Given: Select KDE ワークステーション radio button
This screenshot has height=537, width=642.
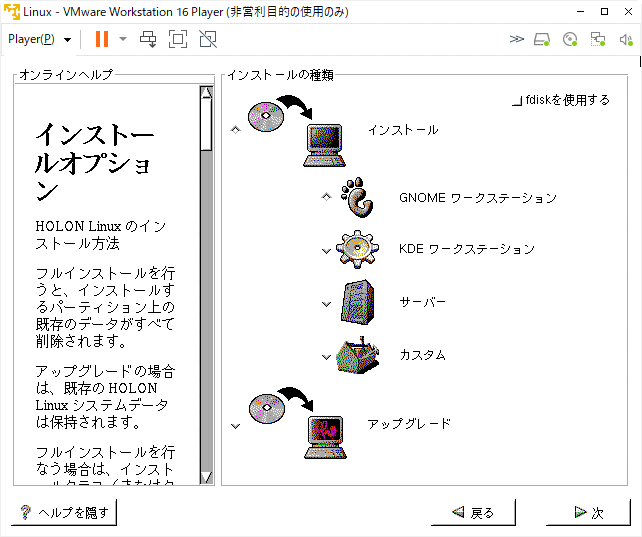Looking at the screenshot, I should [326, 250].
